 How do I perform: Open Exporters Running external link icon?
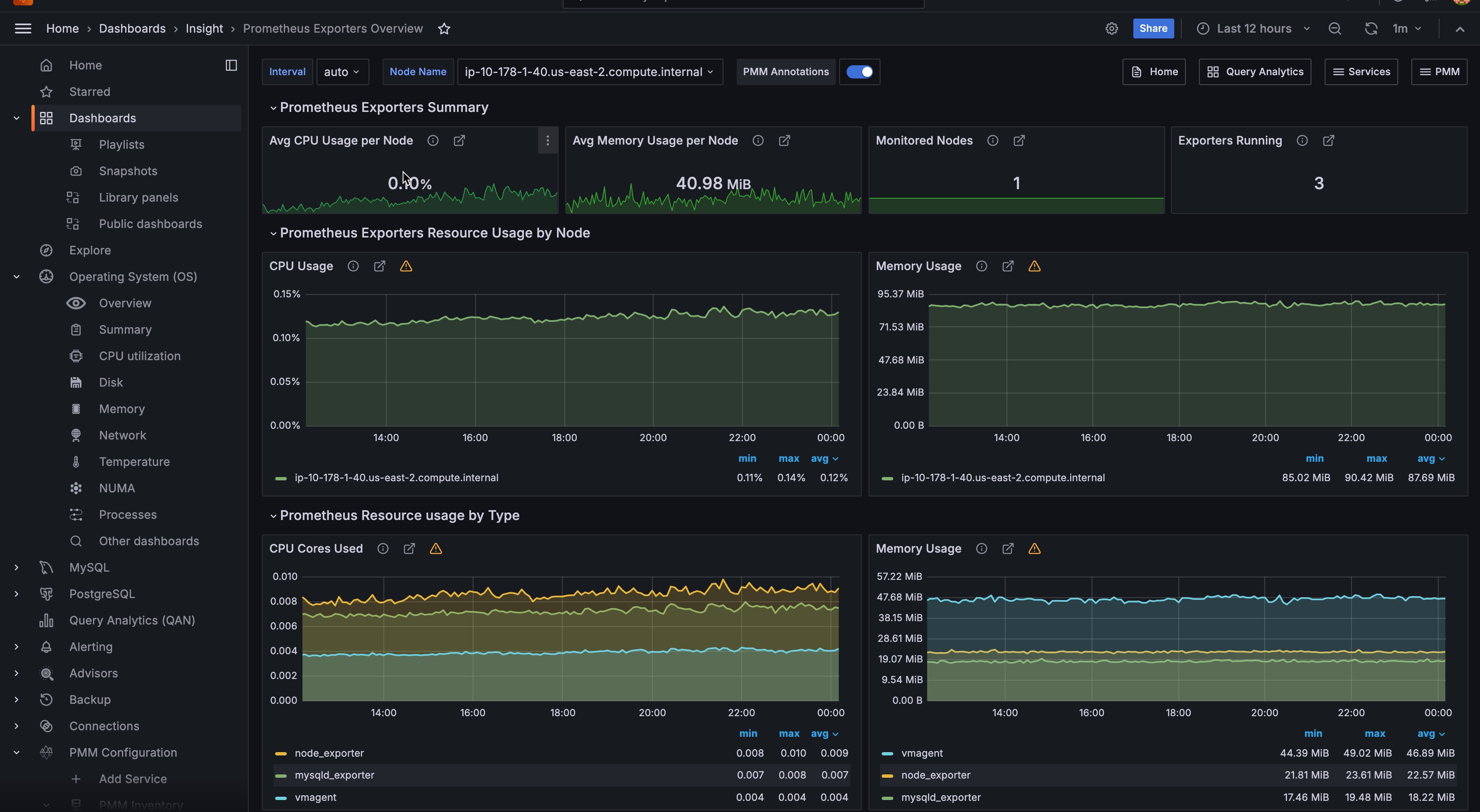point(1328,141)
